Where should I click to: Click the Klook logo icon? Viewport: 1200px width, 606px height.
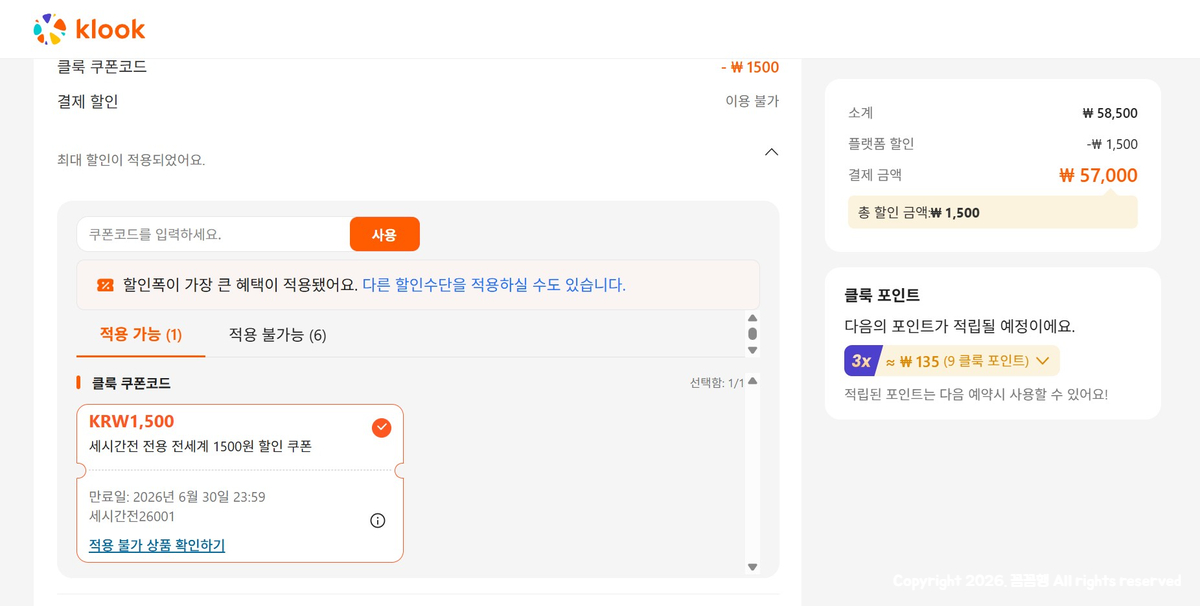pyautogui.click(x=50, y=29)
